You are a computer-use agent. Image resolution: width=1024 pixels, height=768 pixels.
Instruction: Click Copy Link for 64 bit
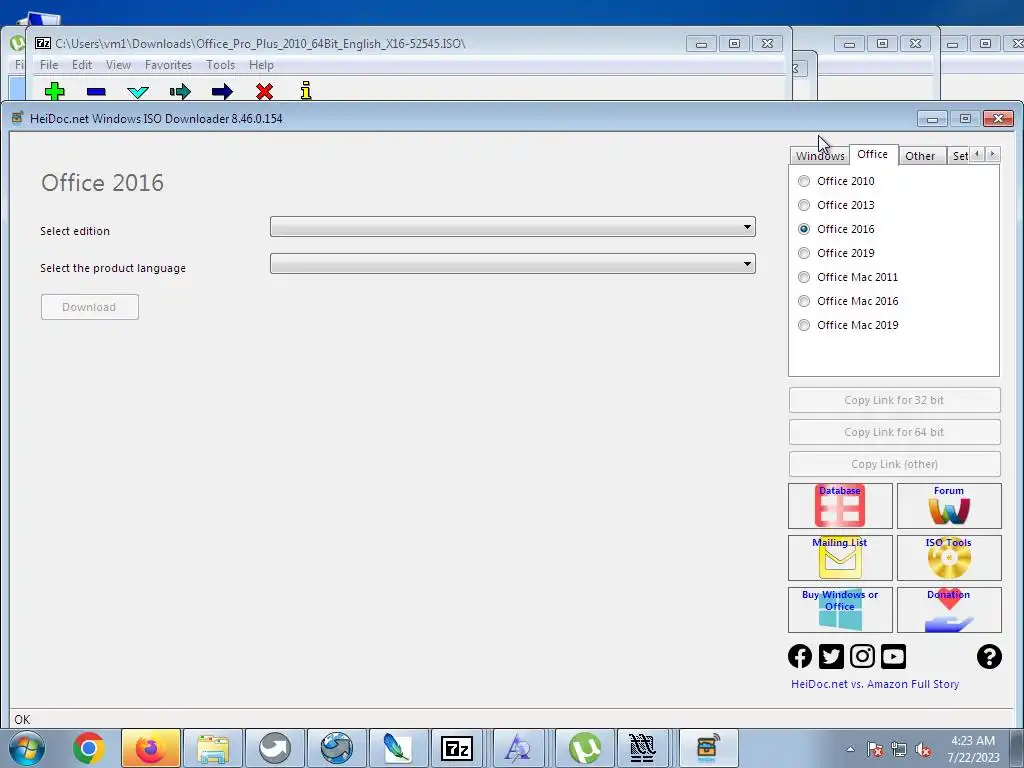894,432
